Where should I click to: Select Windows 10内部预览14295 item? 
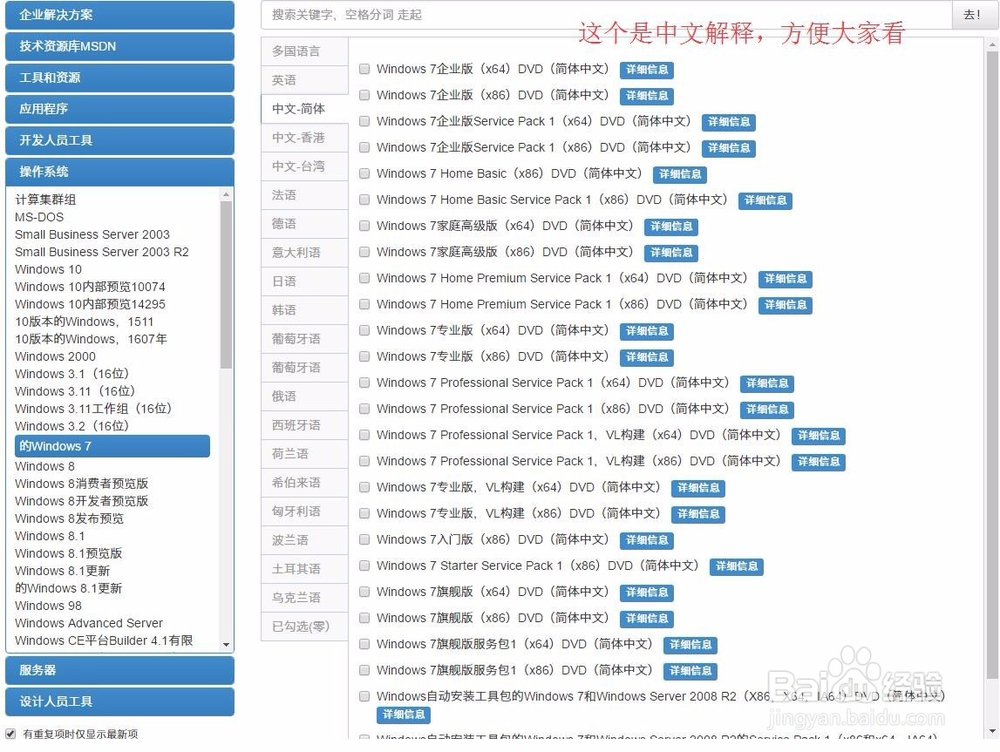point(90,304)
